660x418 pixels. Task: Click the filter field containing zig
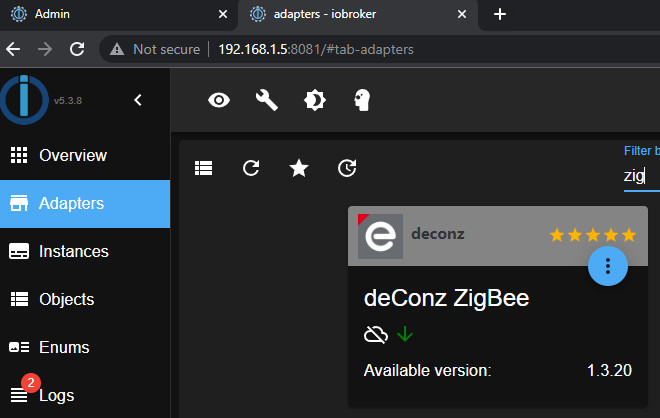click(x=640, y=176)
